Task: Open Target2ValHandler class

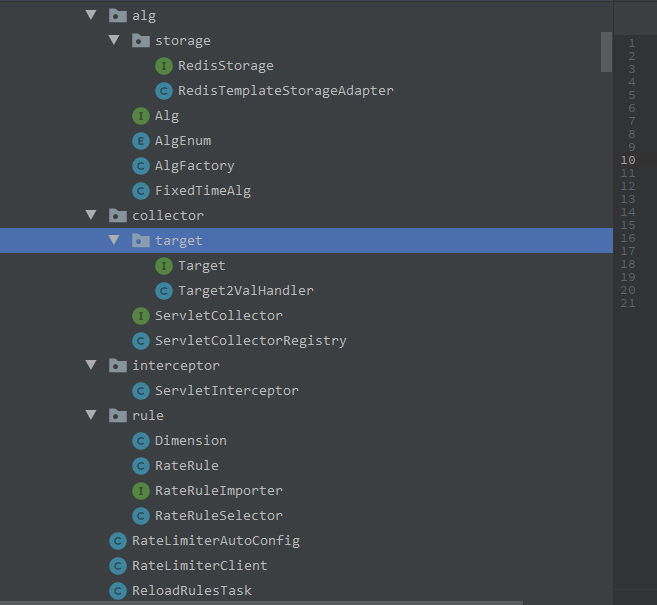Action: (x=246, y=290)
